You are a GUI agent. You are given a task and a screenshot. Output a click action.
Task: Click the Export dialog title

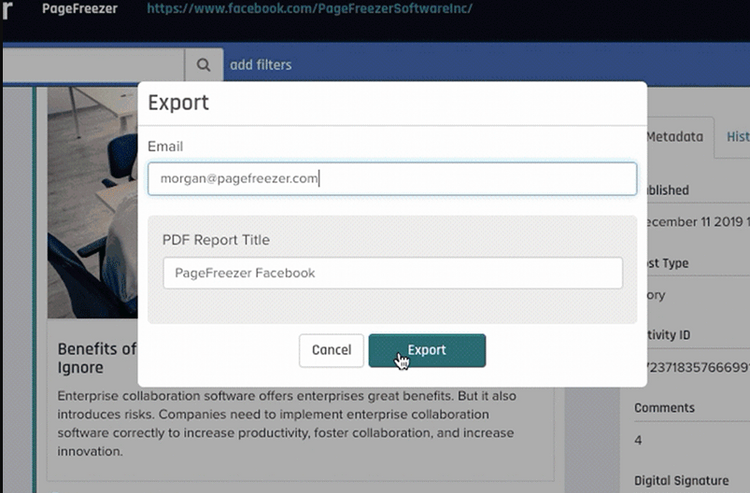coord(178,103)
